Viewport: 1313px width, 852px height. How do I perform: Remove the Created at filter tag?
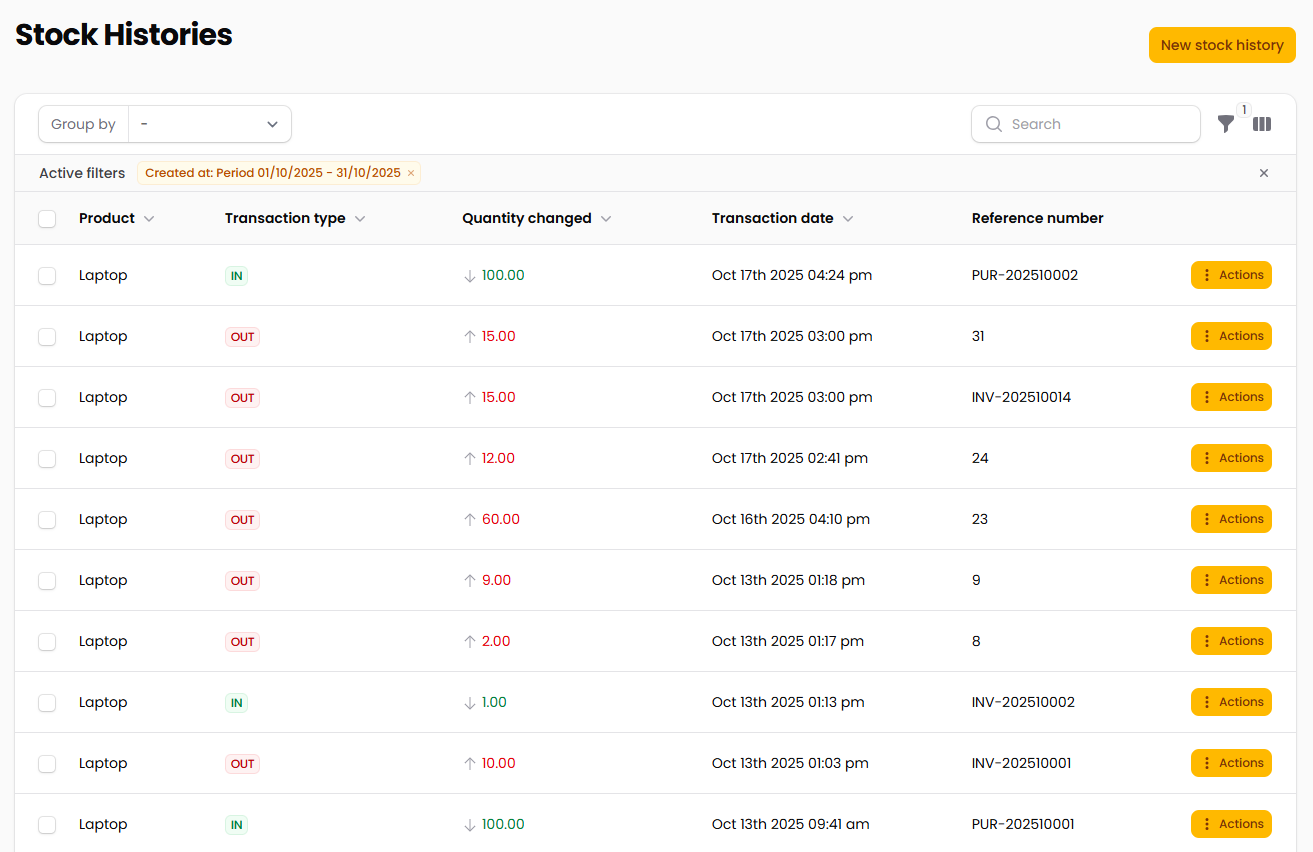pyautogui.click(x=411, y=173)
